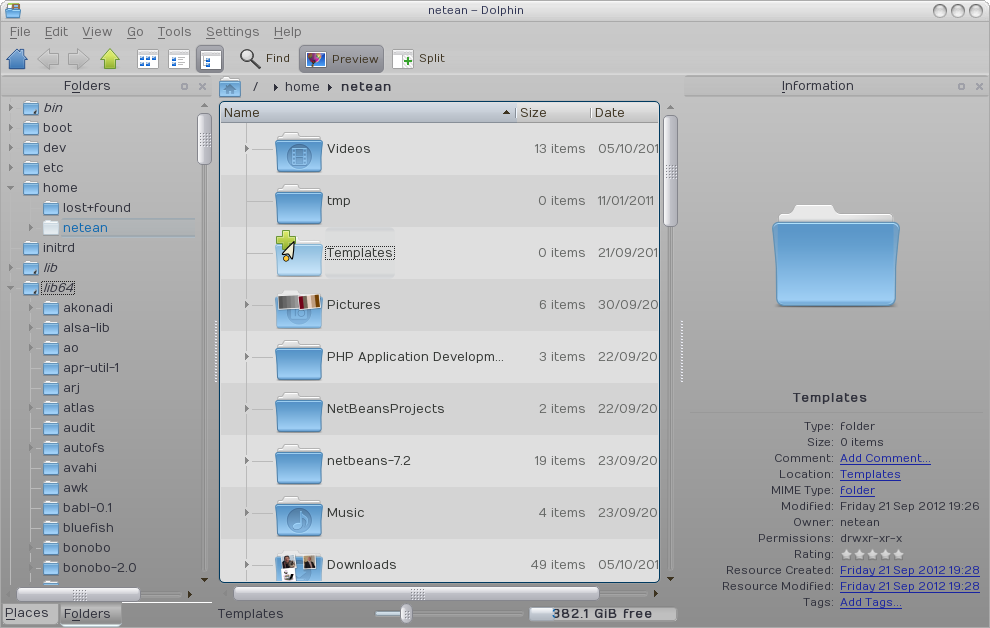Viewport: 990px width, 628px height.
Task: Expand the Music folder row
Action: tap(247, 513)
